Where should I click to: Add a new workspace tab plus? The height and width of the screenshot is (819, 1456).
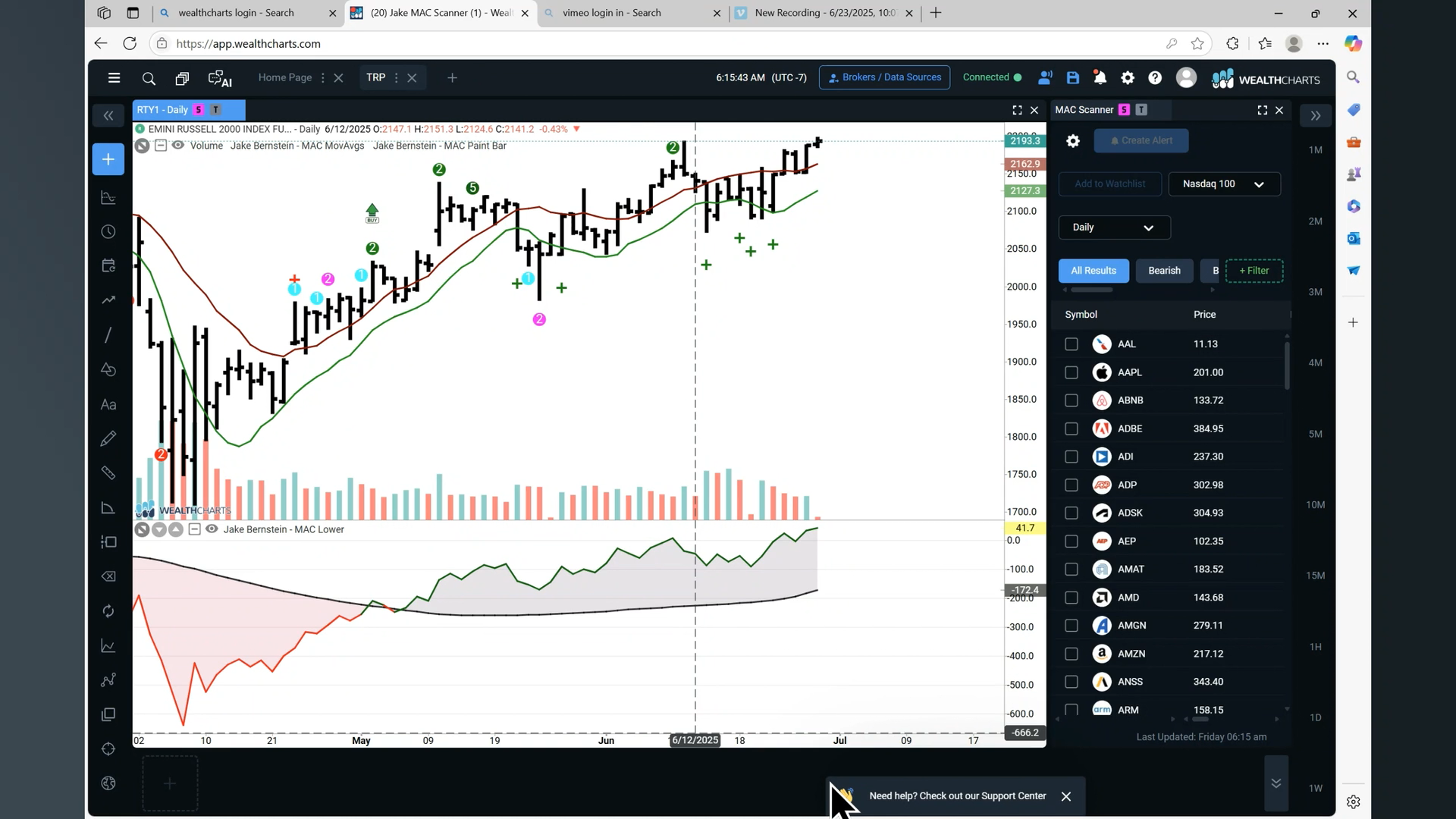[x=452, y=78]
